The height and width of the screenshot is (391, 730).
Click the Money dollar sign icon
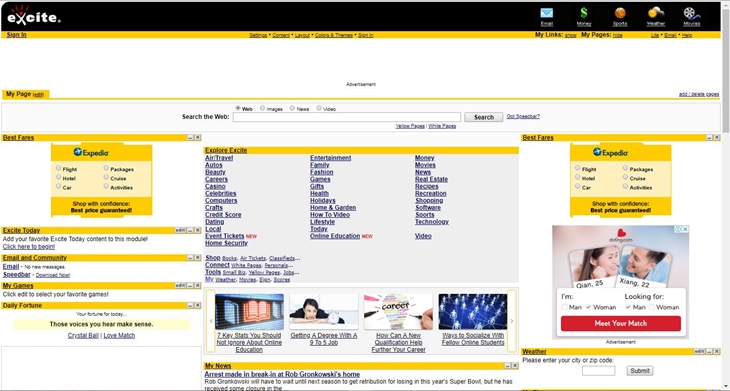[584, 13]
